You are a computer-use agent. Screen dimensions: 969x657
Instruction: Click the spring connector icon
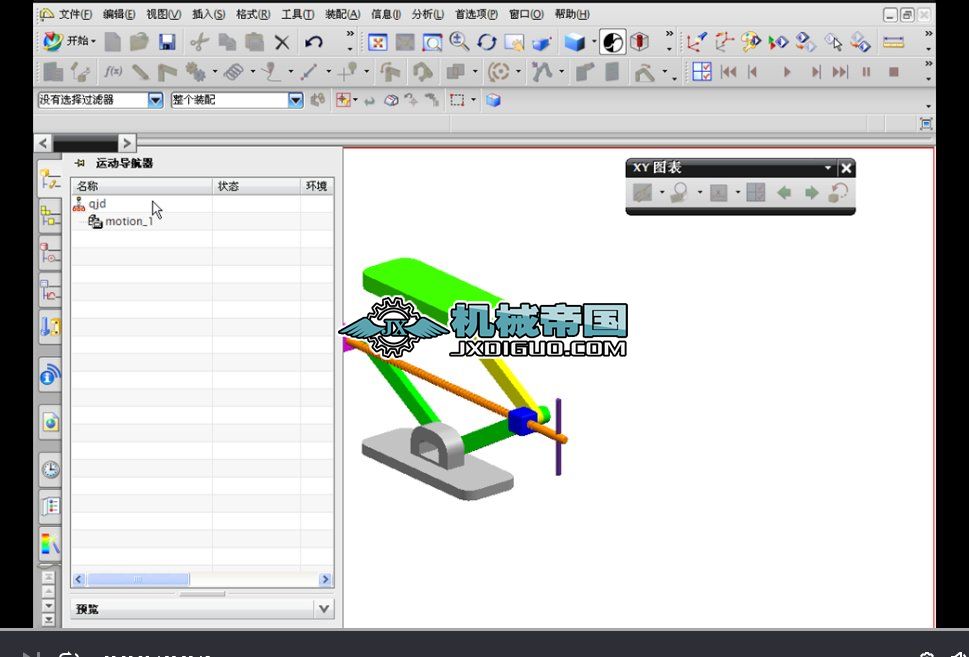click(234, 72)
